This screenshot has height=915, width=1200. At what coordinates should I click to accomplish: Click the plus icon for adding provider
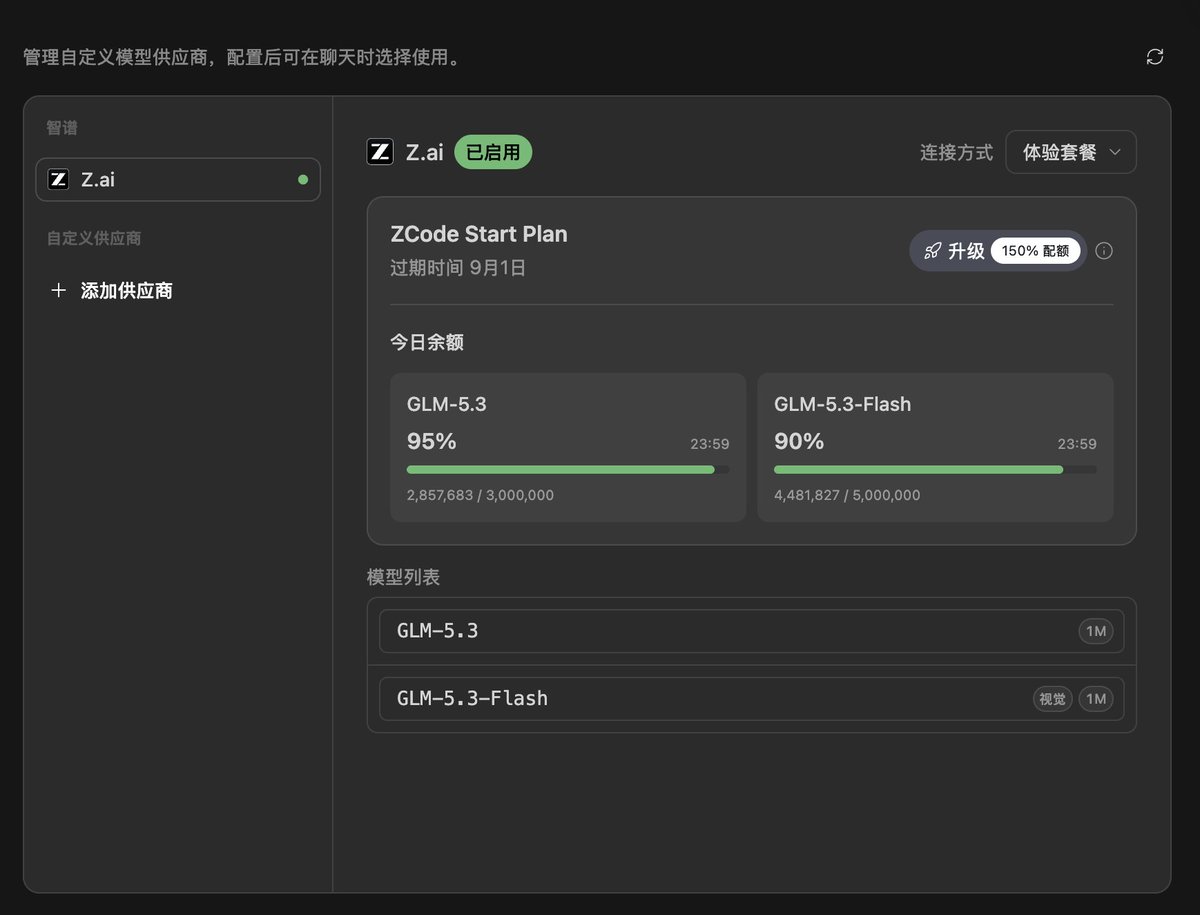click(x=59, y=291)
